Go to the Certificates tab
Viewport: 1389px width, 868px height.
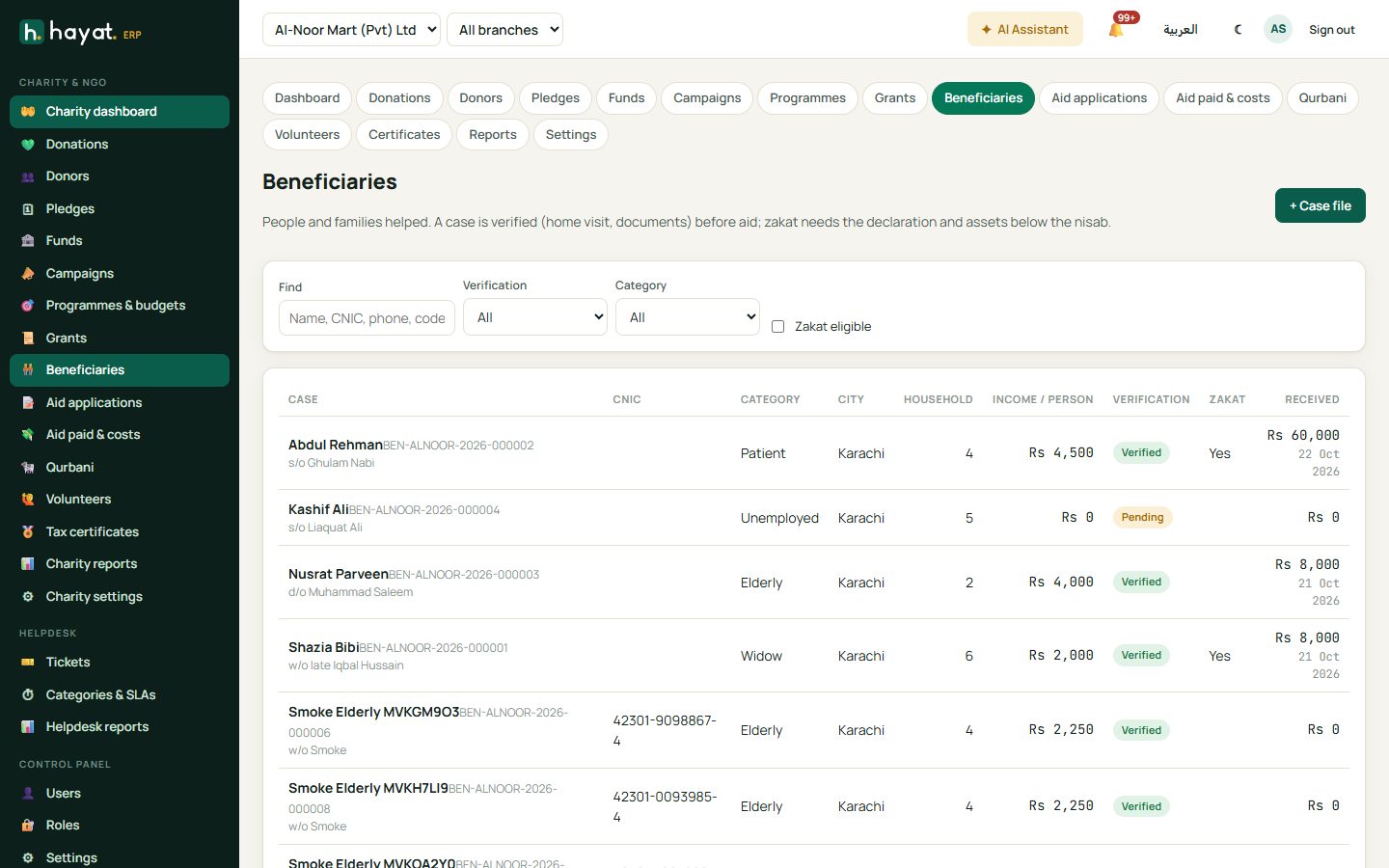(x=404, y=135)
